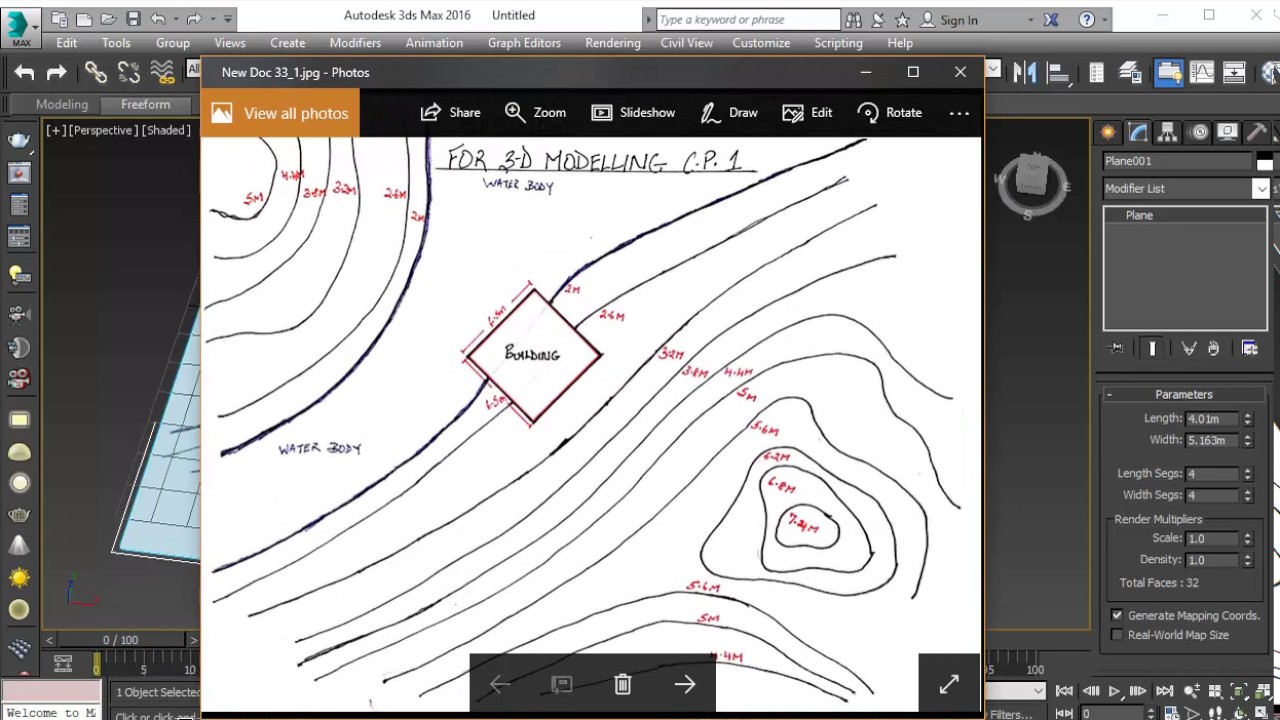
Task: Open the Sign In dropdown arrow
Action: pos(1031,20)
